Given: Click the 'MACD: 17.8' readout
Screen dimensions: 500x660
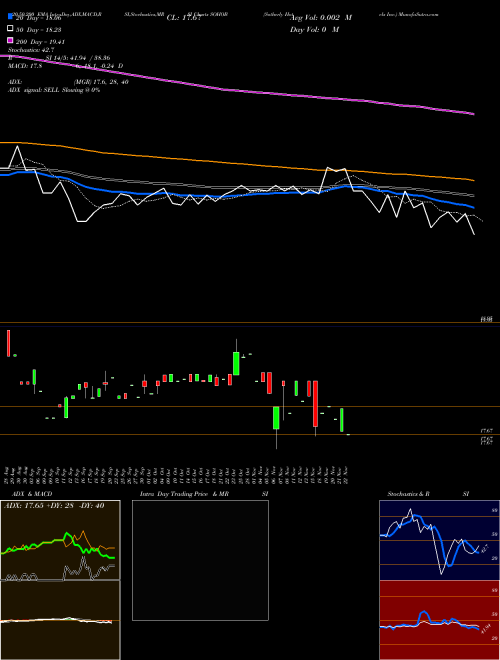Looking at the screenshot, I should (x=25, y=66).
